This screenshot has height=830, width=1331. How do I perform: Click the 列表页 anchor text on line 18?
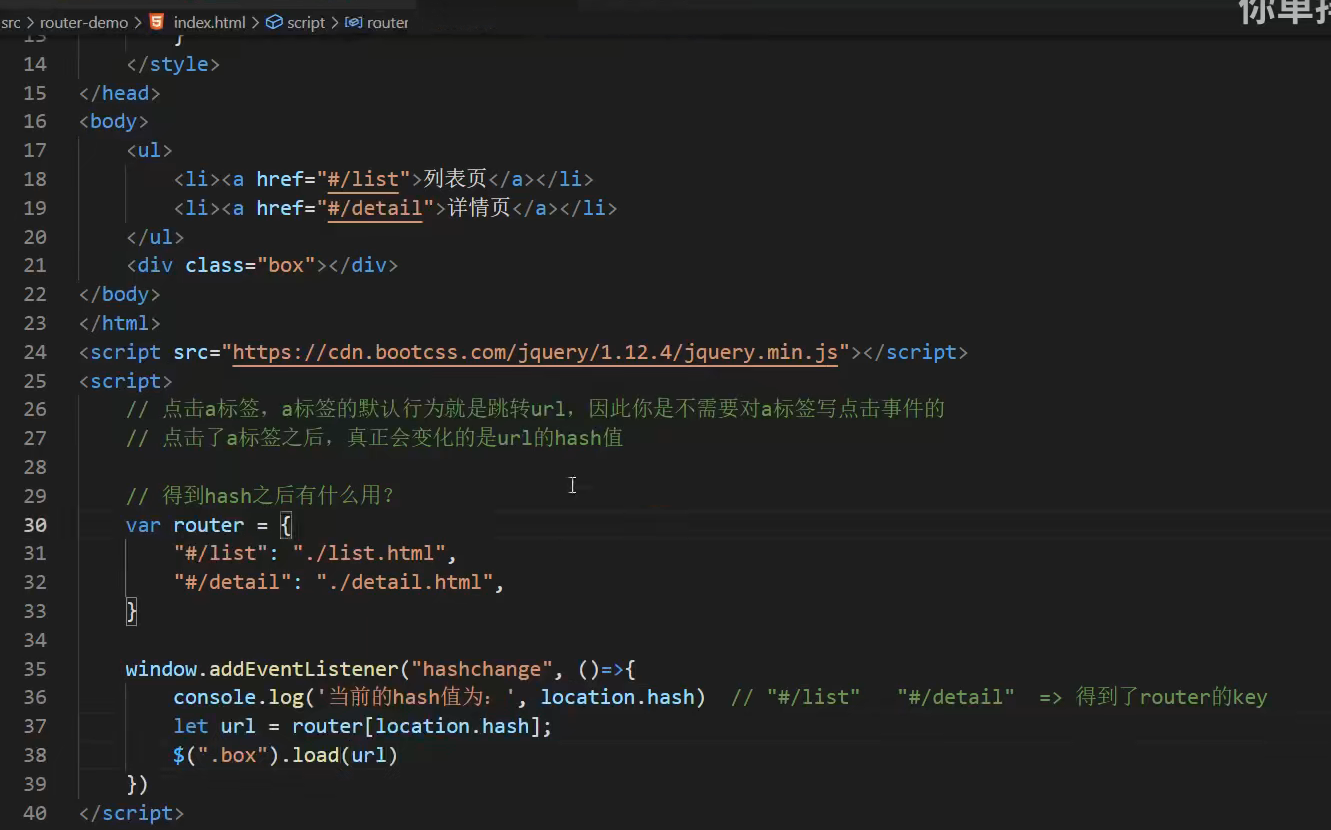(454, 179)
